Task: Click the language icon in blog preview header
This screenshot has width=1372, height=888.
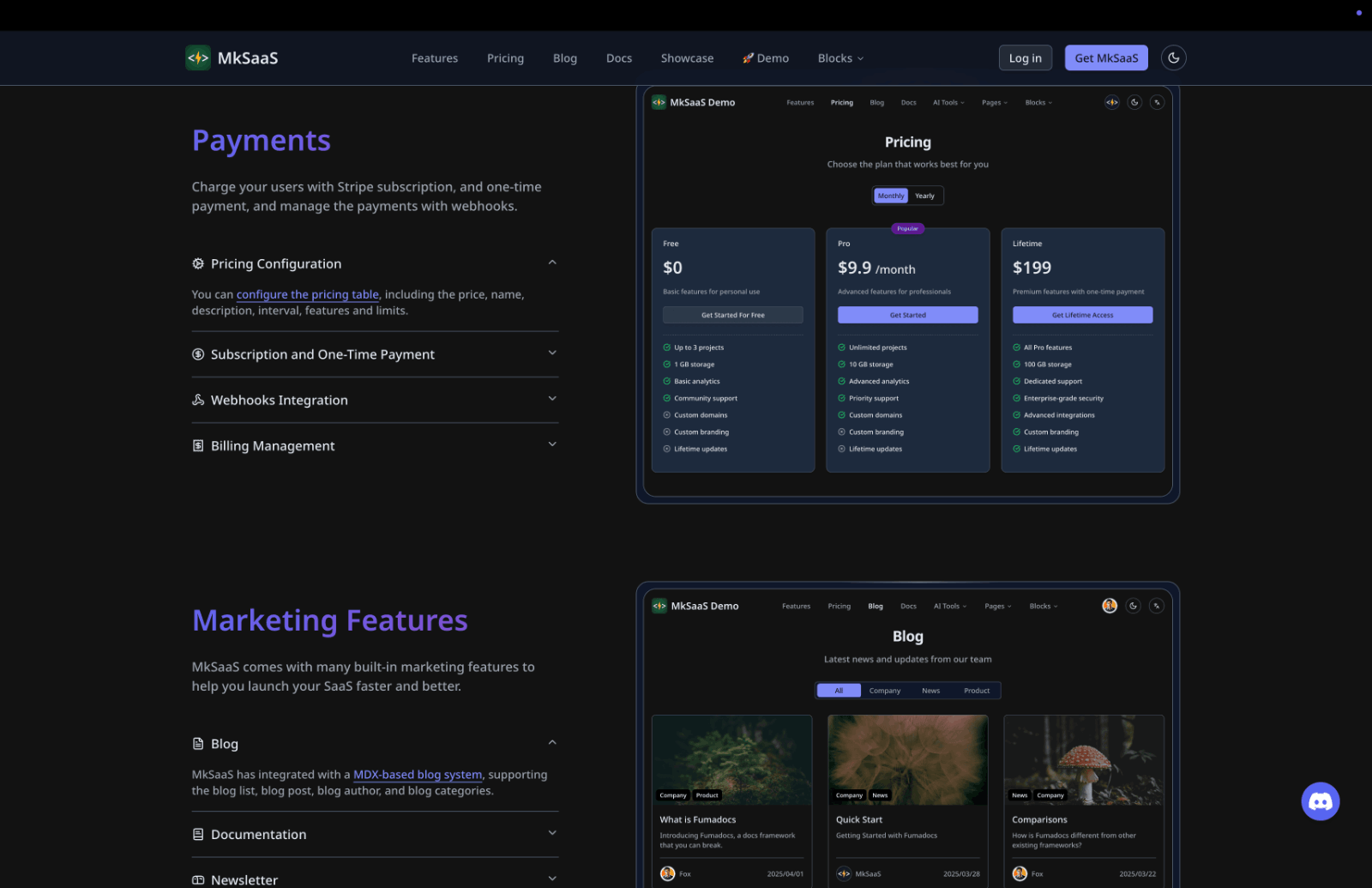Action: click(x=1156, y=606)
